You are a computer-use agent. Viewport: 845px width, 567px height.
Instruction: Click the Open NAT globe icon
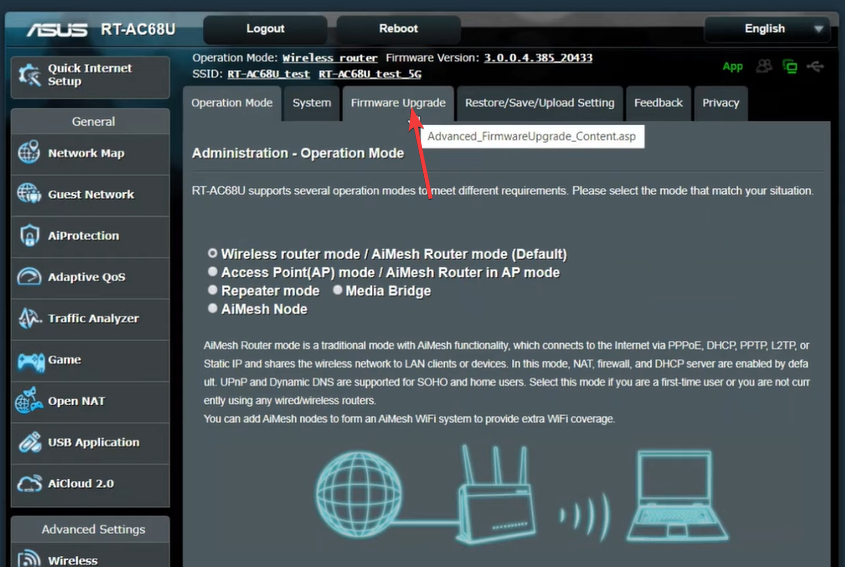pos(29,400)
